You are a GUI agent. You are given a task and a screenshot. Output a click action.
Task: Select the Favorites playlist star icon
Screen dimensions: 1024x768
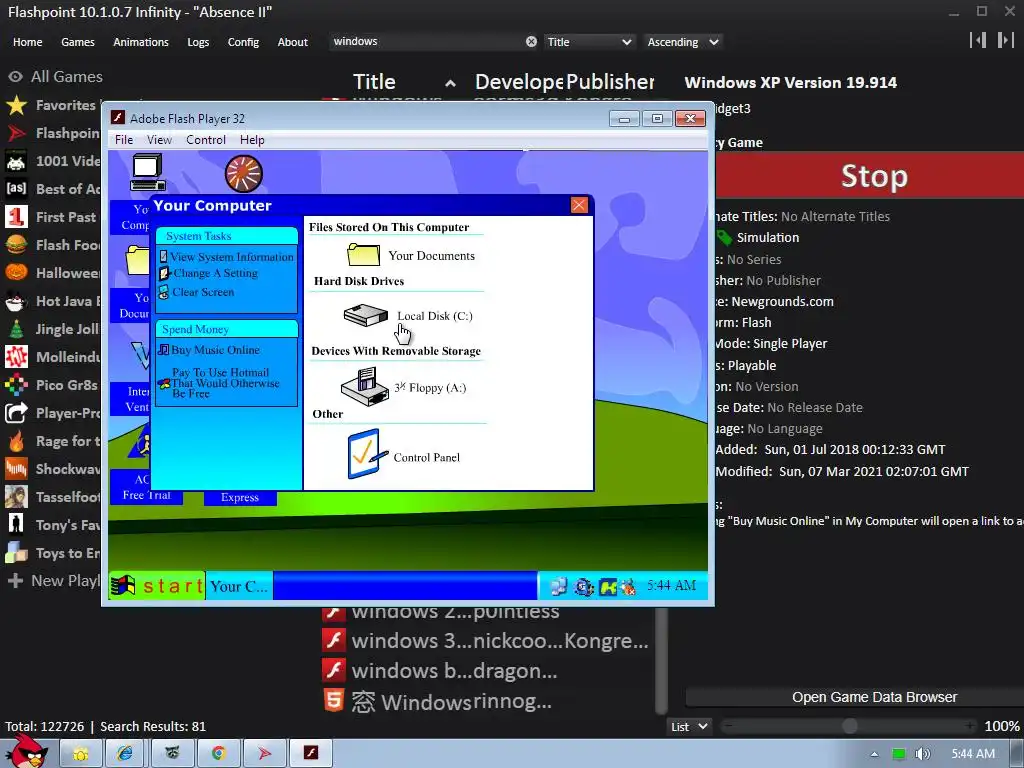[x=16, y=105]
